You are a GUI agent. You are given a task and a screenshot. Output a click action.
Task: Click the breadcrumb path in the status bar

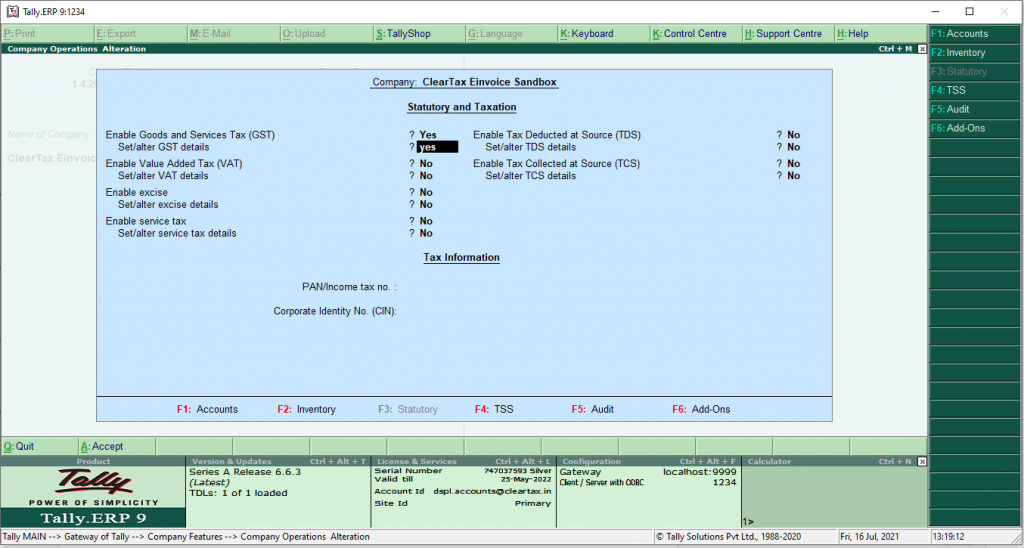click(x=186, y=537)
